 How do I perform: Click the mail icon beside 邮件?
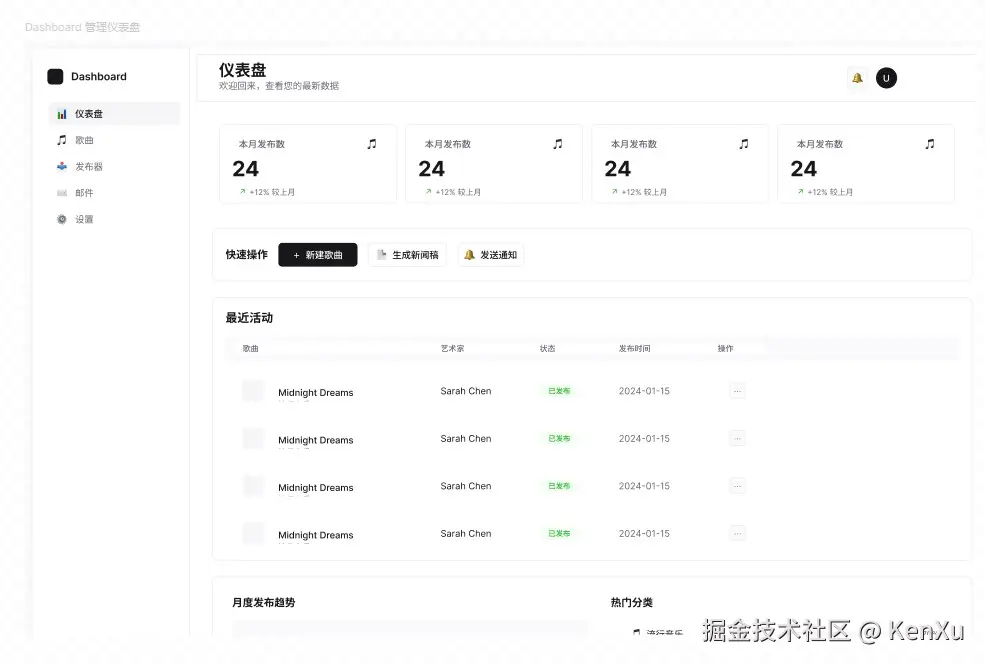[x=62, y=193]
